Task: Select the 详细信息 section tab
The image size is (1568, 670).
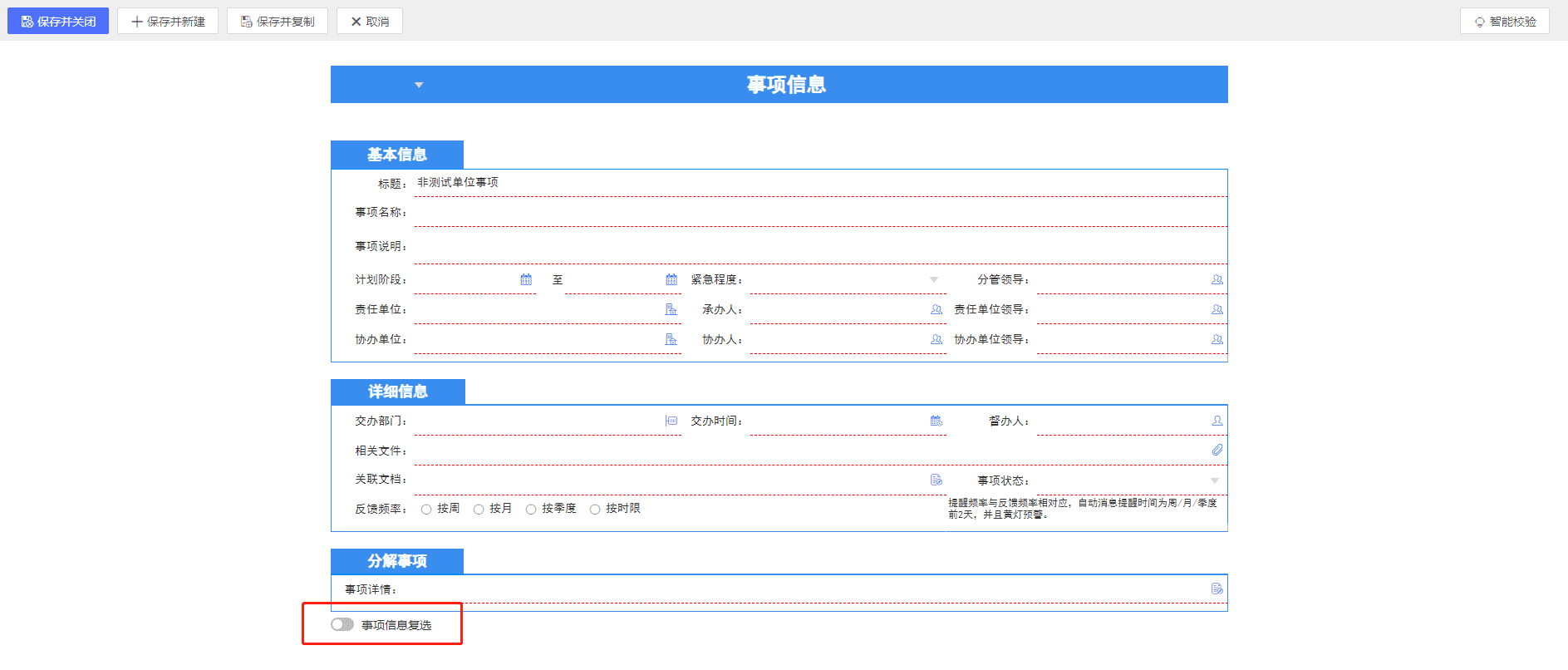Action: (398, 392)
